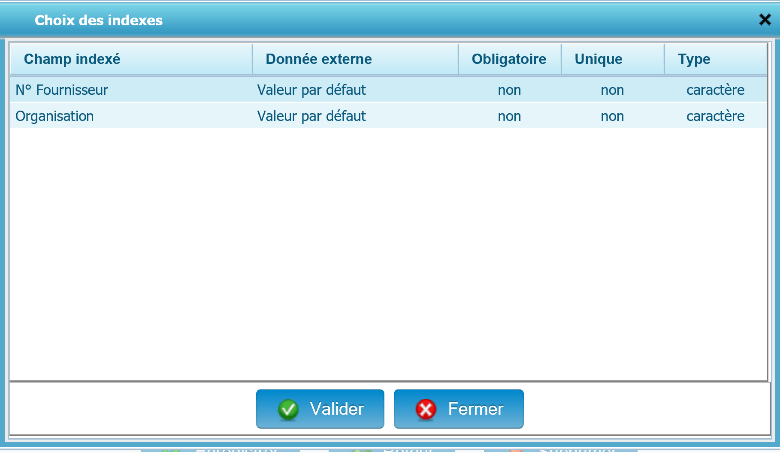
Task: Open Donnée externe value for N° Fournisseur
Action: click(311, 90)
